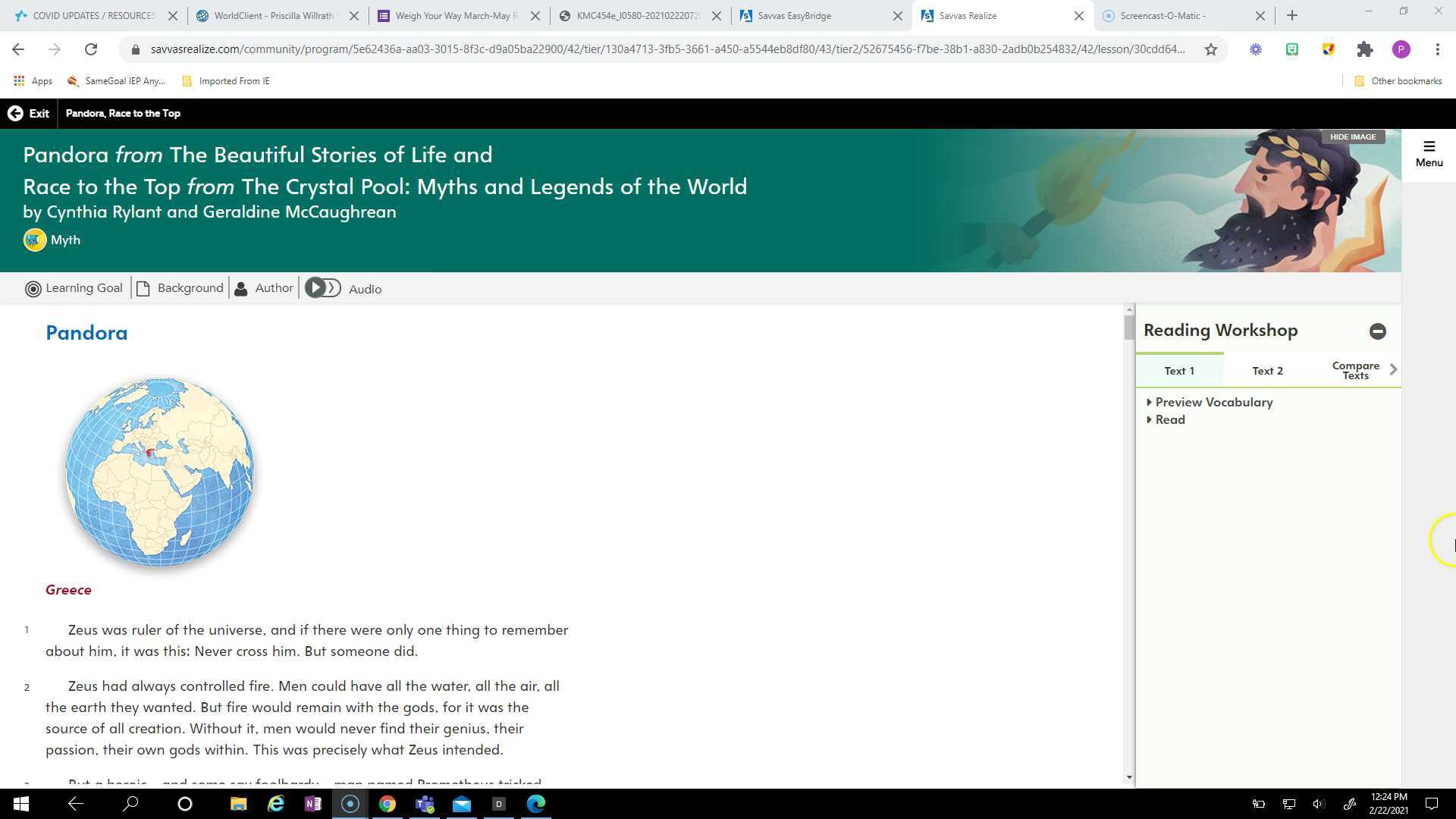Open the Author person icon
The image size is (1456, 819).
click(x=241, y=289)
